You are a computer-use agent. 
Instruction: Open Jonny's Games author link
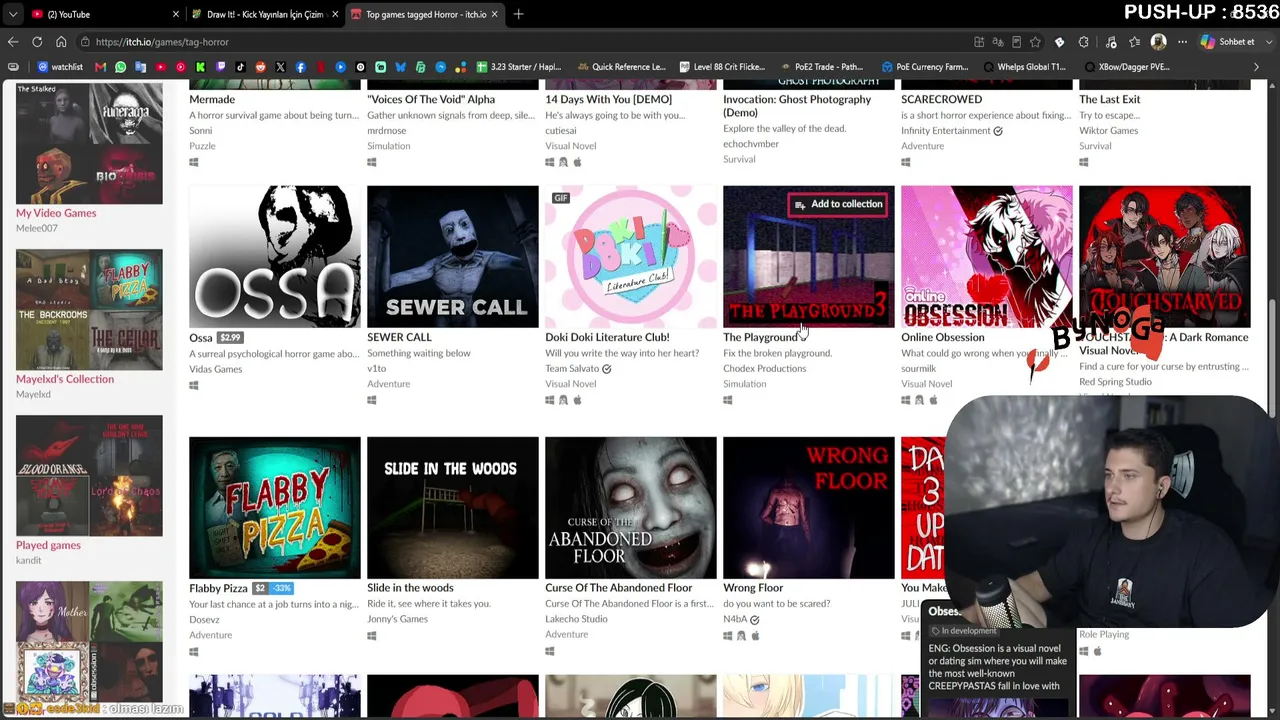[x=397, y=619]
